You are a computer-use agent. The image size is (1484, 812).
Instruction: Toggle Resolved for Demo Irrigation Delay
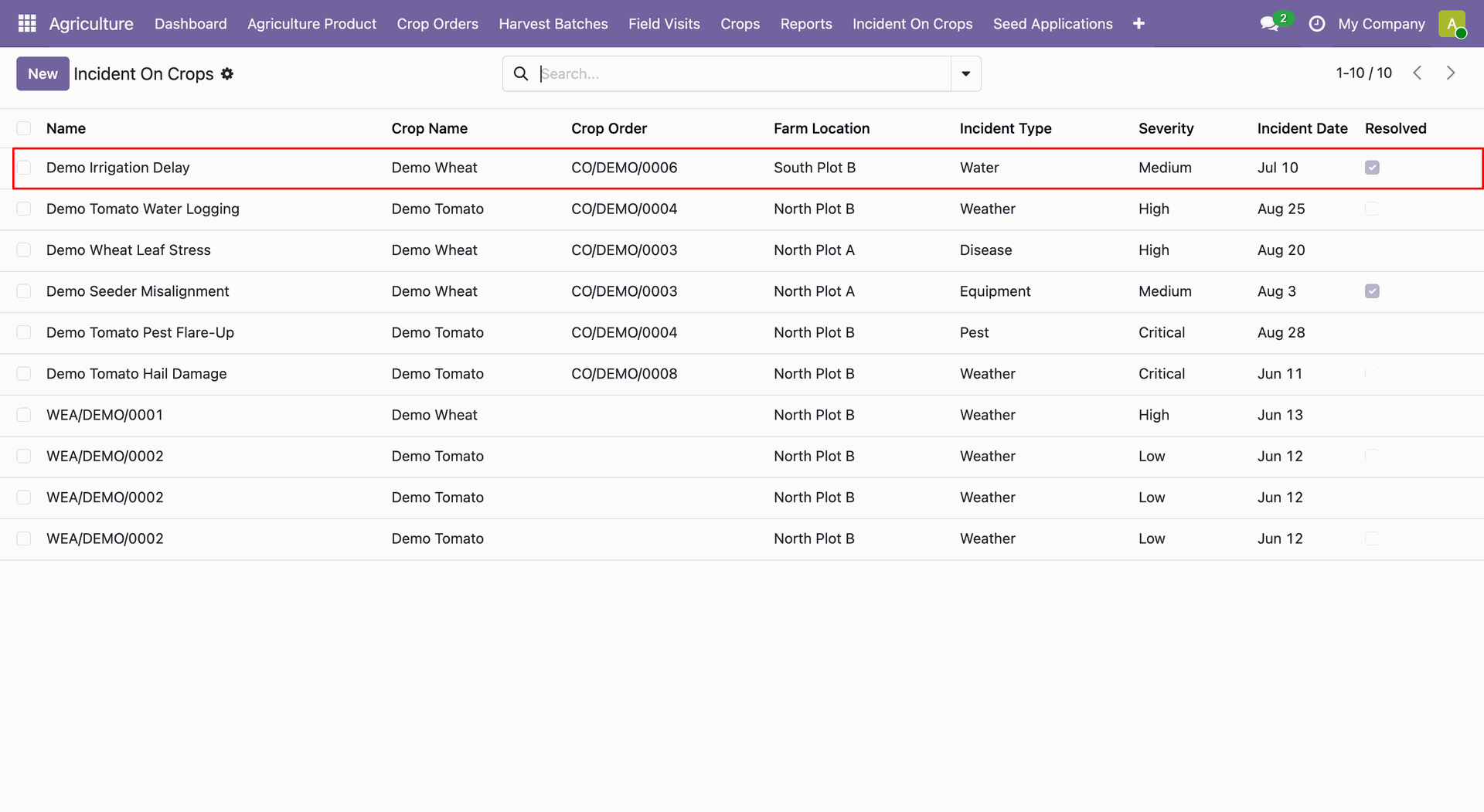click(x=1372, y=168)
